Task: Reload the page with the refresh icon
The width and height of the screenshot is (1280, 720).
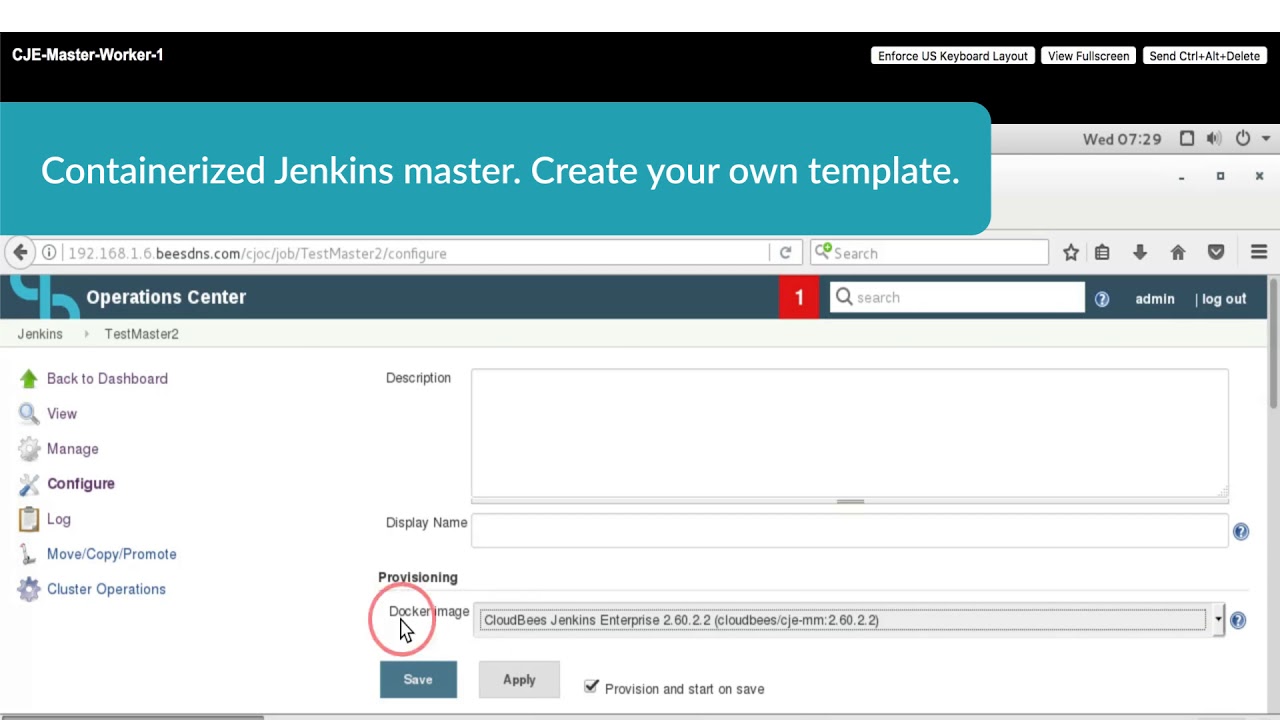Action: pyautogui.click(x=785, y=253)
